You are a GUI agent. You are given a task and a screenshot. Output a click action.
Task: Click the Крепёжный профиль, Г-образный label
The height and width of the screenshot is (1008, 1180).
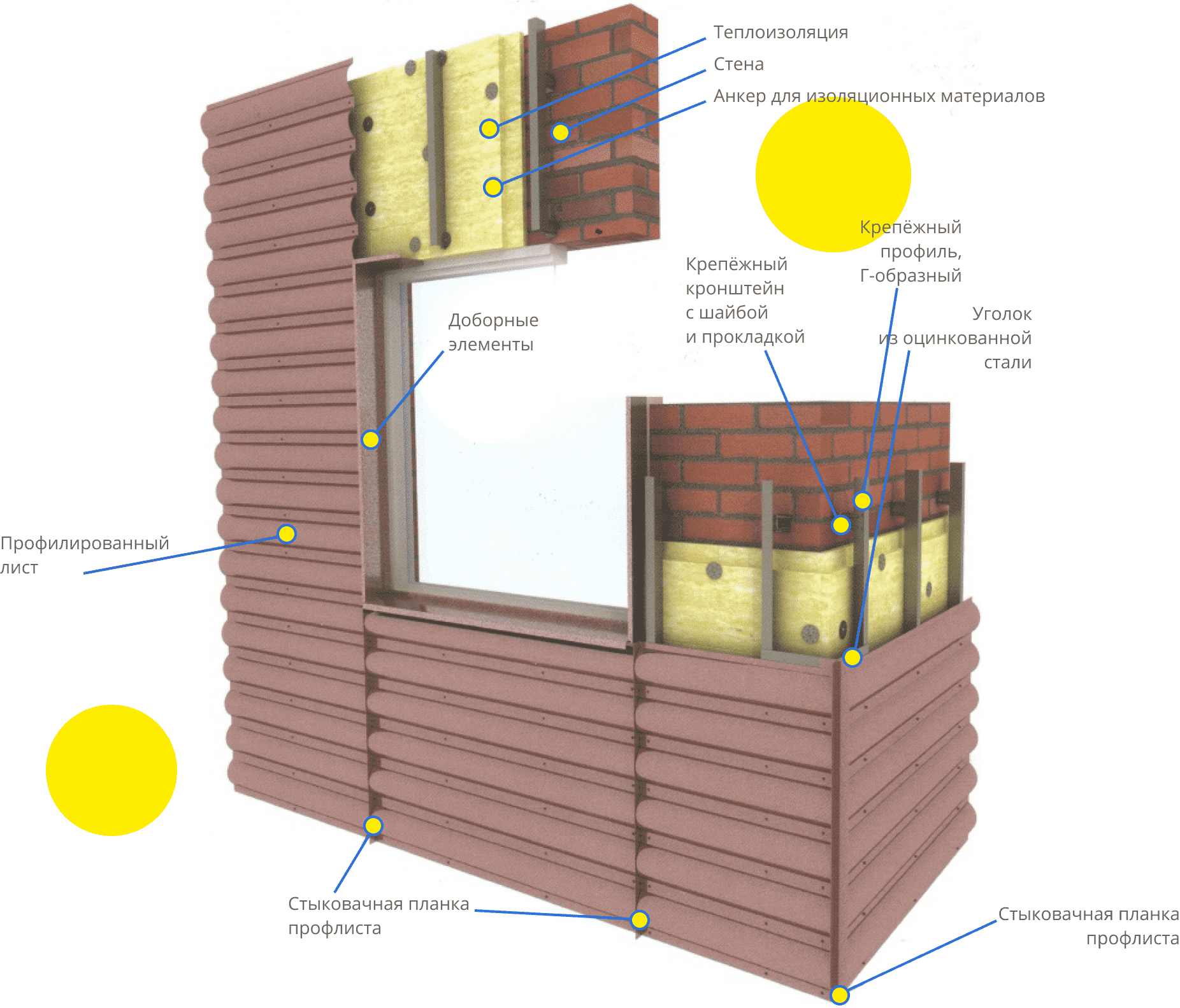click(x=910, y=251)
